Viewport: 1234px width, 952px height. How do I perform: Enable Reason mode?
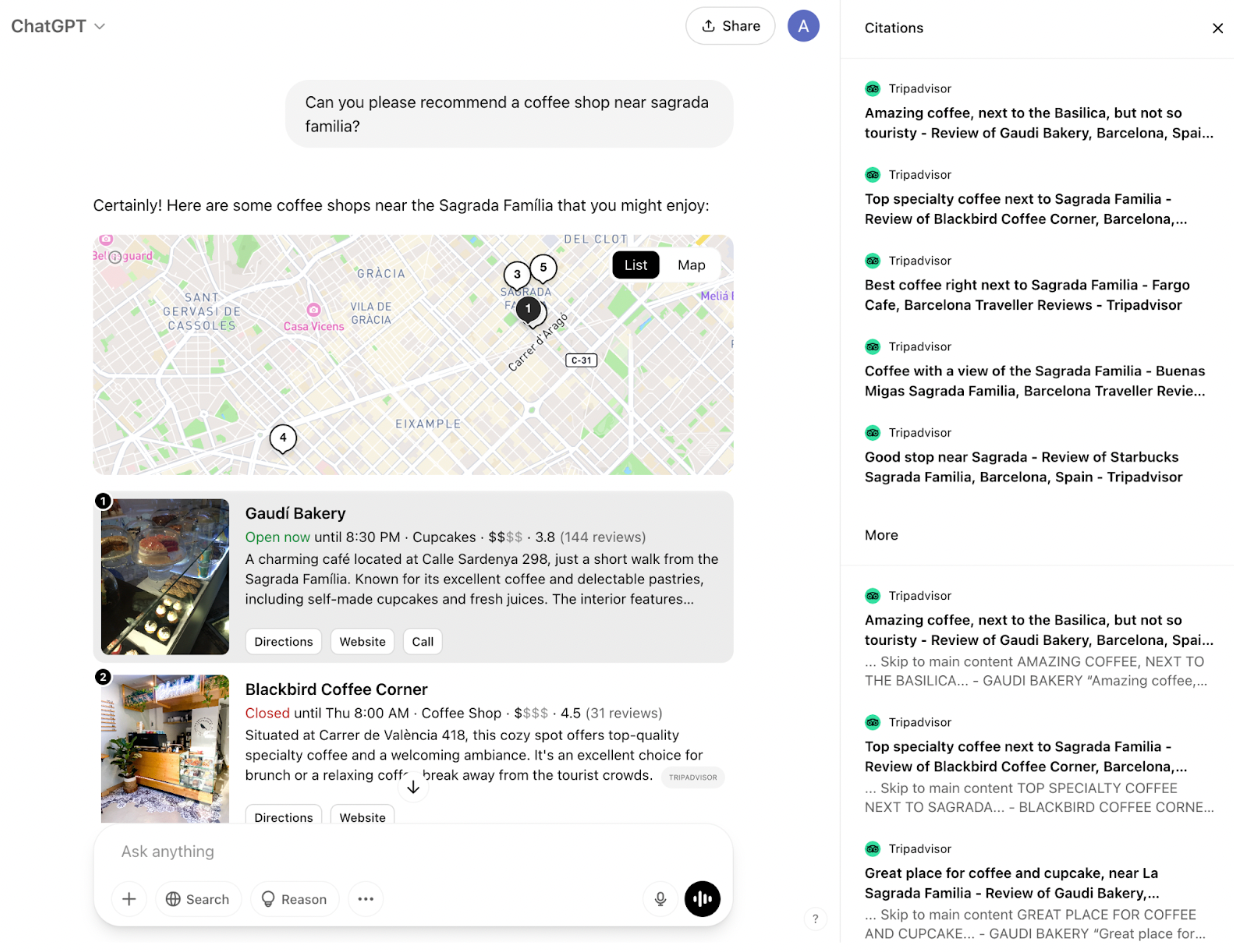(x=294, y=899)
